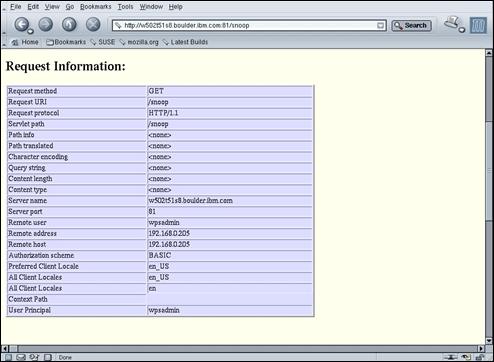The width and height of the screenshot is (494, 362).
Task: Open the Tools menu
Action: click(x=125, y=7)
